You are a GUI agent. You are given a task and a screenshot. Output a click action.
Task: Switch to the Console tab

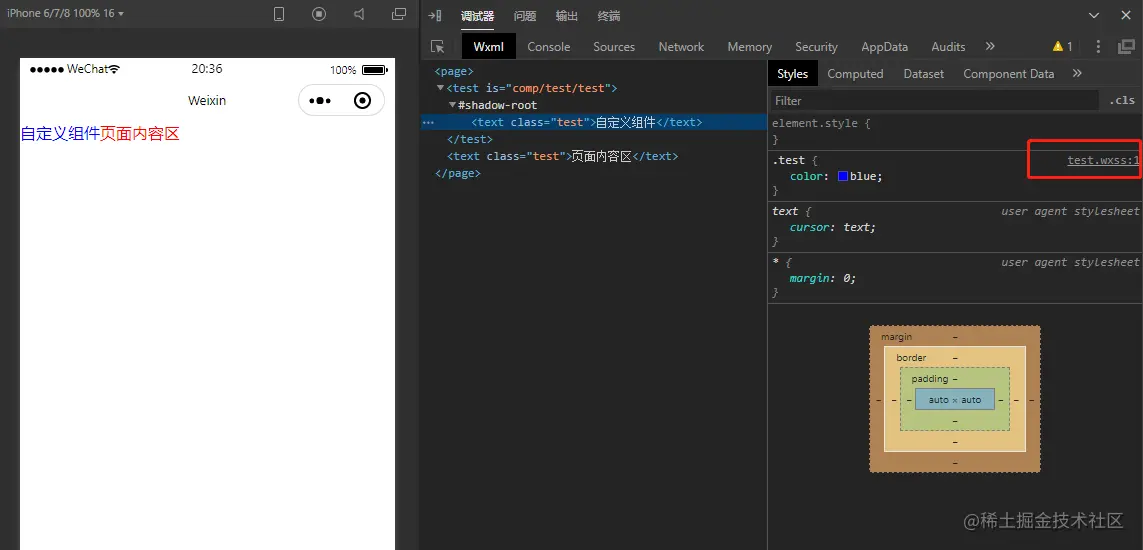pyautogui.click(x=548, y=47)
